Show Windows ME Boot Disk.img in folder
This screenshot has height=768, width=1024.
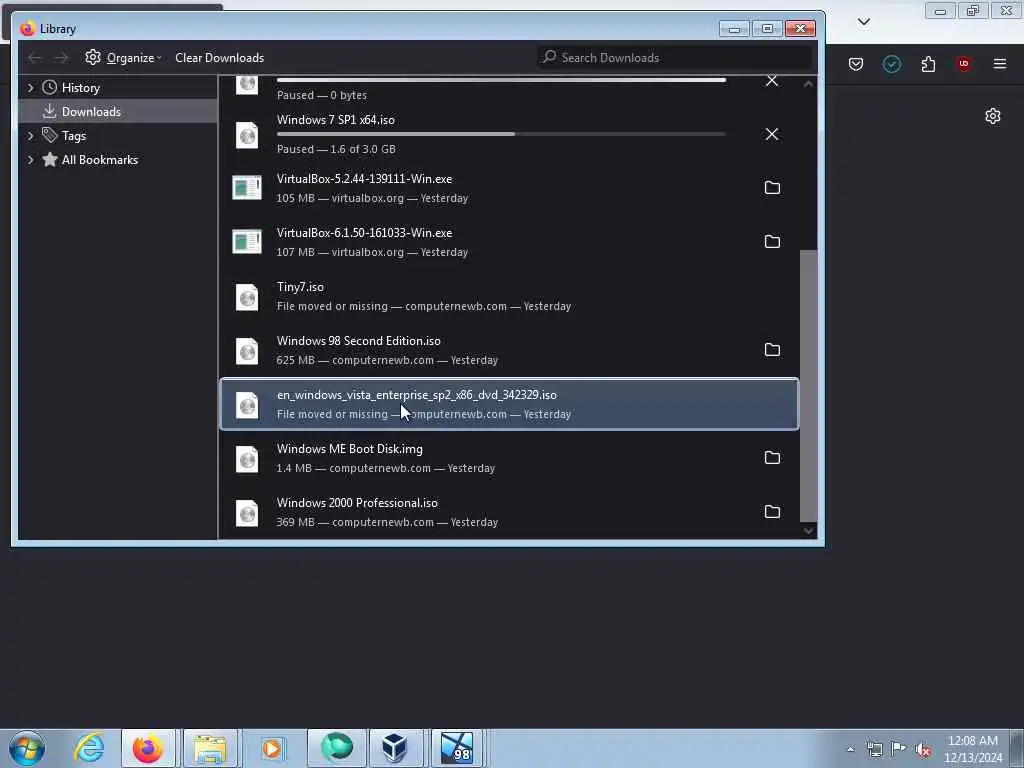tap(772, 458)
